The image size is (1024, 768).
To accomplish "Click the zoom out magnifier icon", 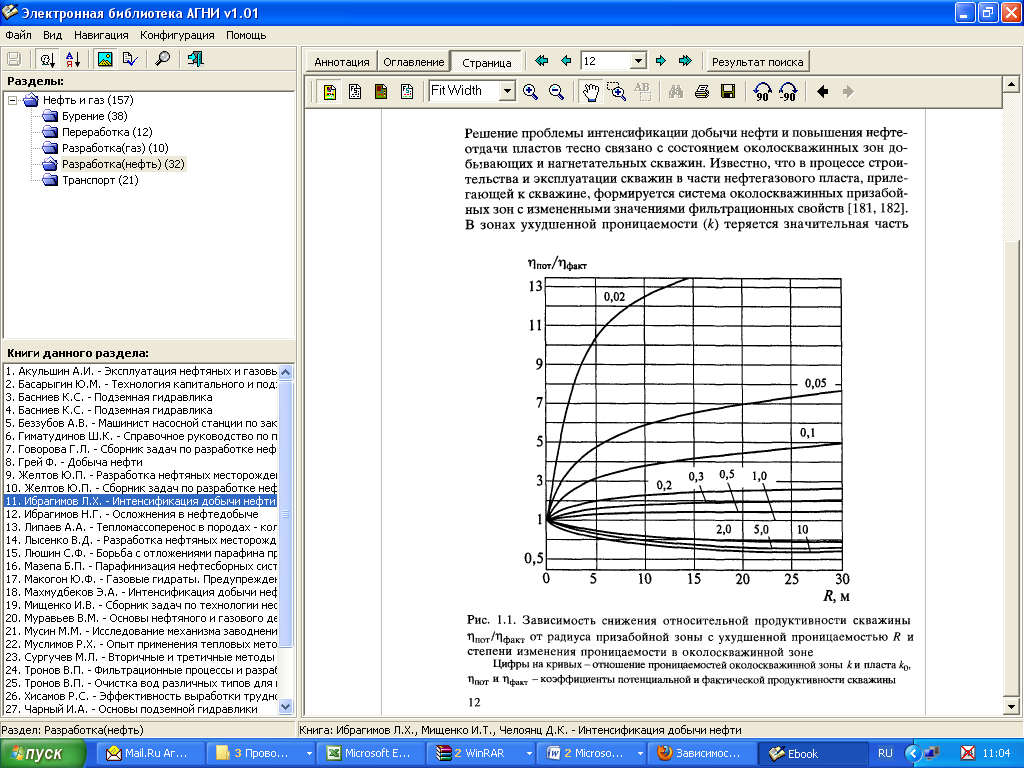I will tap(556, 92).
